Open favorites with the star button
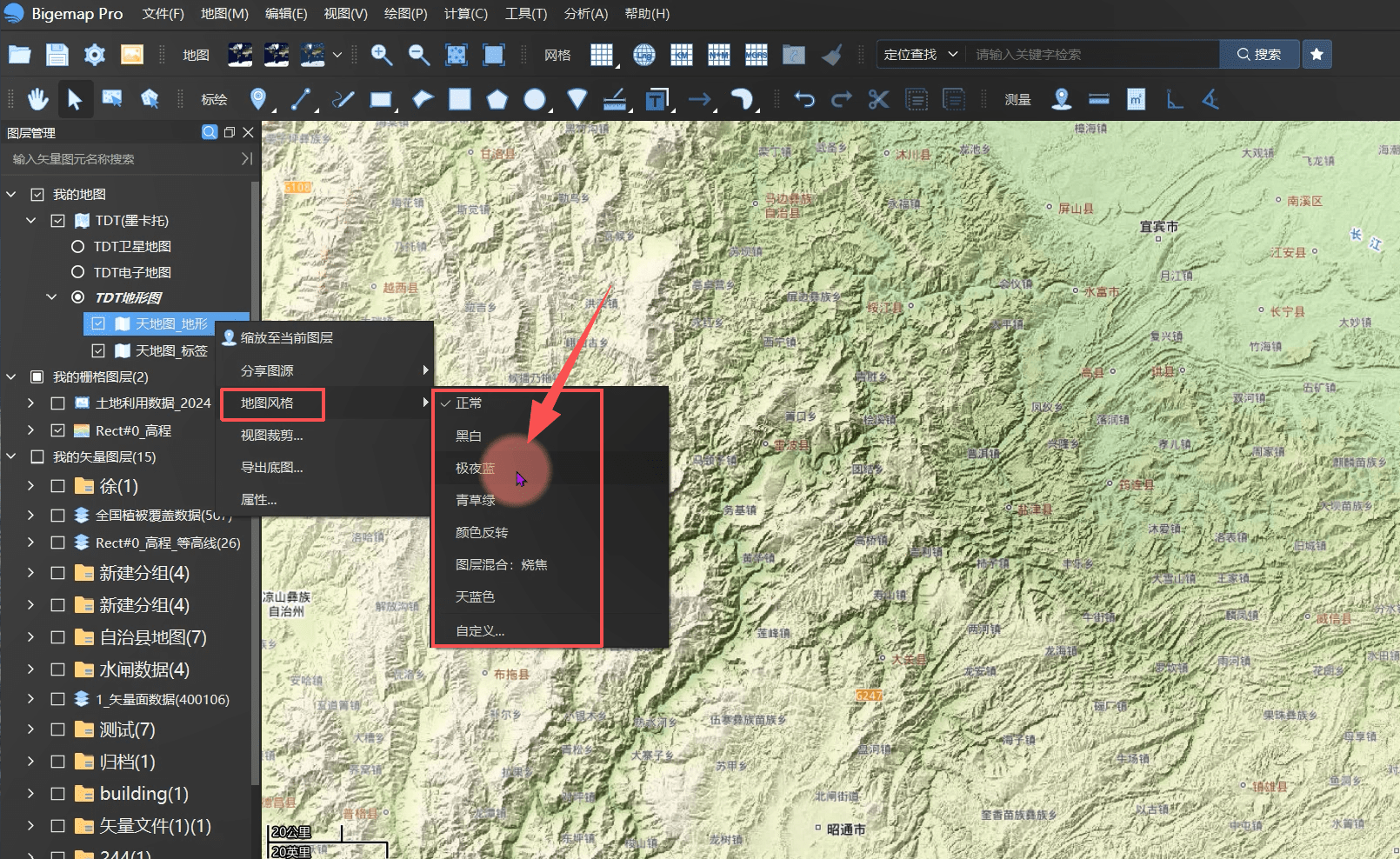The width and height of the screenshot is (1400, 859). (x=1317, y=54)
